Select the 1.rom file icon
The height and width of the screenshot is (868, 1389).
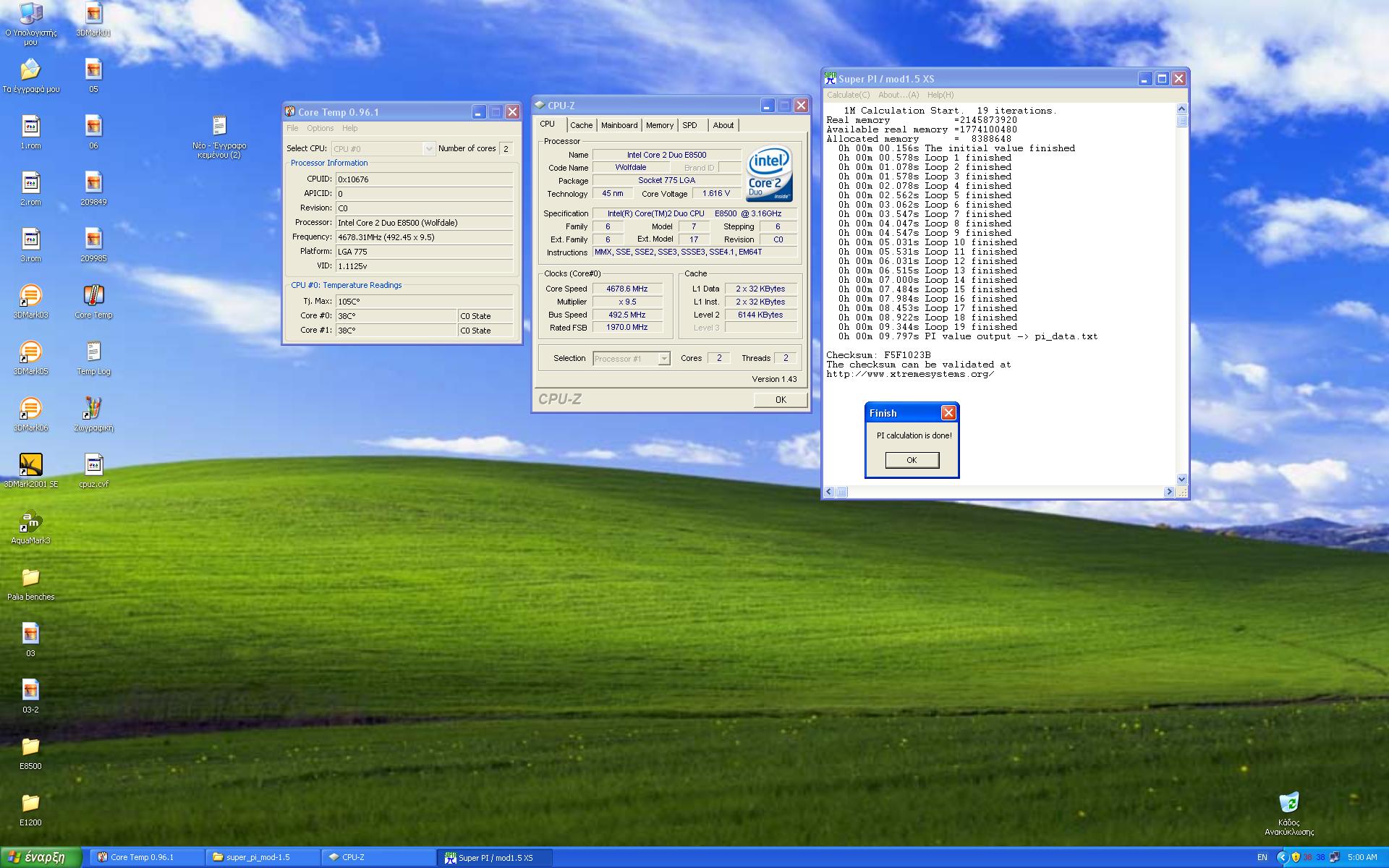pos(30,132)
